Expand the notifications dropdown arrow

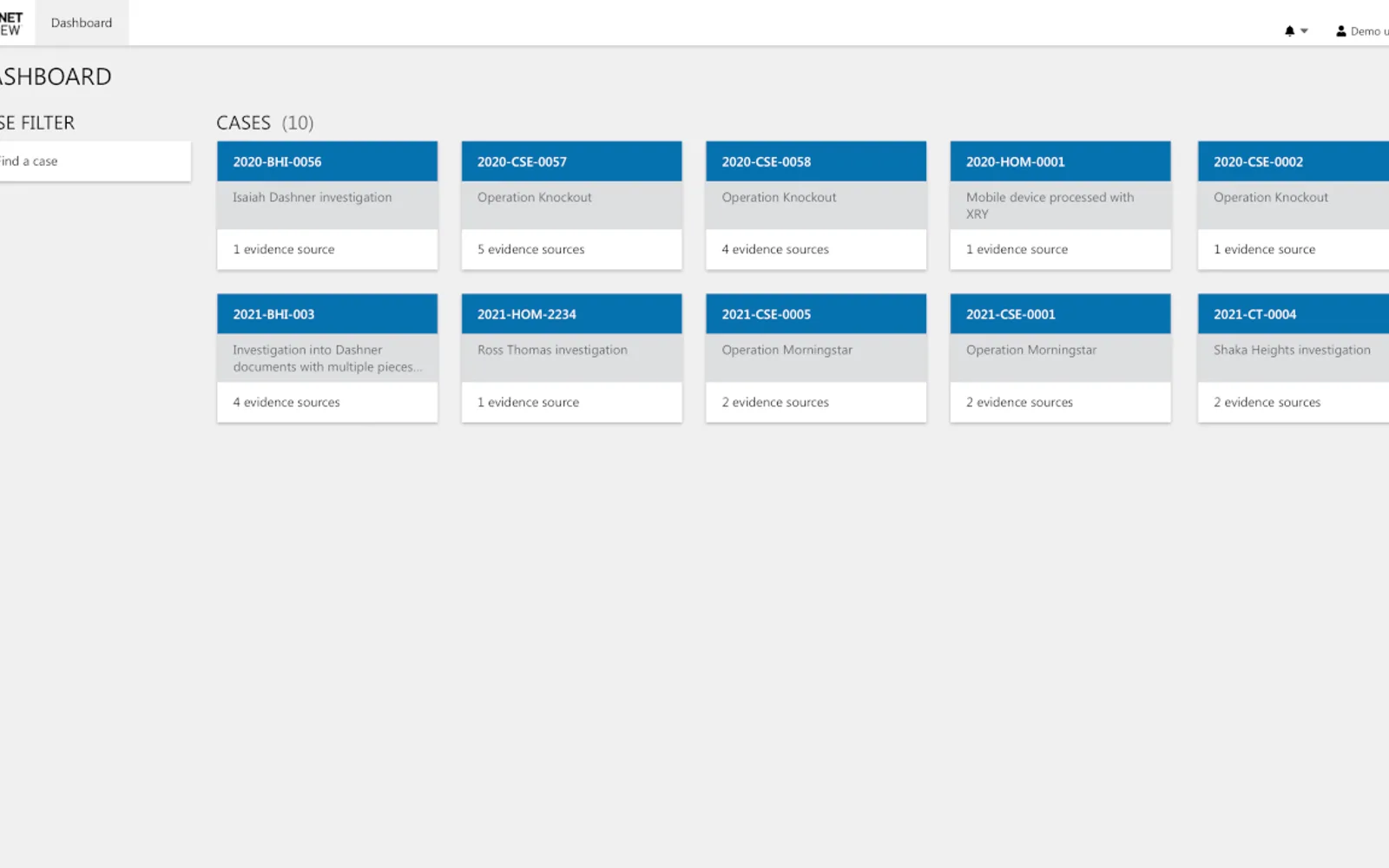click(x=1304, y=31)
